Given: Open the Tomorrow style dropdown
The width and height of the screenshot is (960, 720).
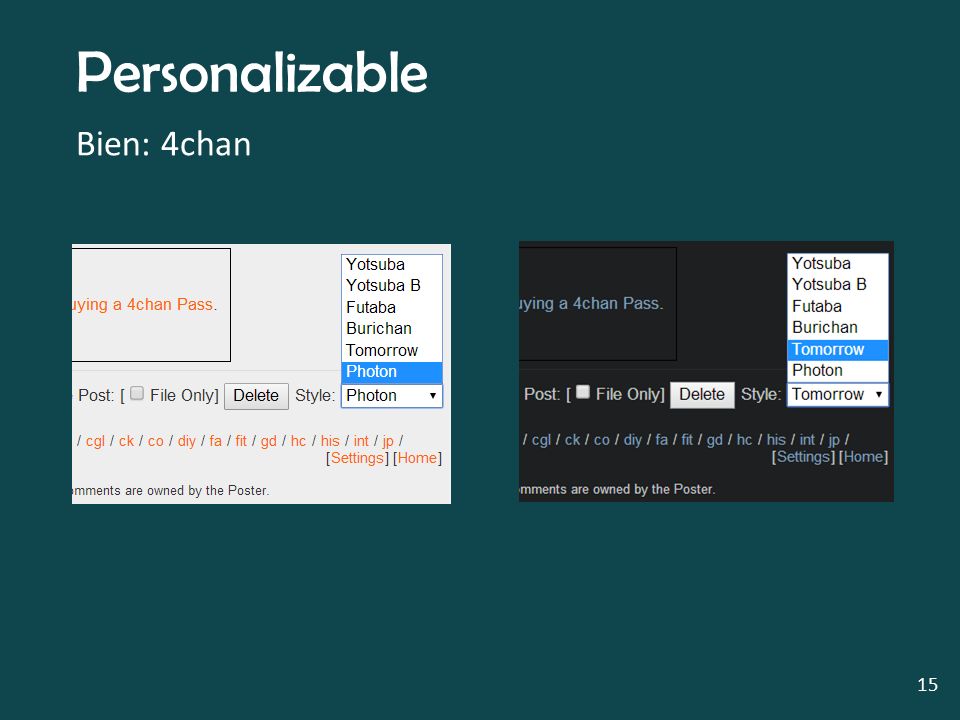Looking at the screenshot, I should [x=838, y=394].
